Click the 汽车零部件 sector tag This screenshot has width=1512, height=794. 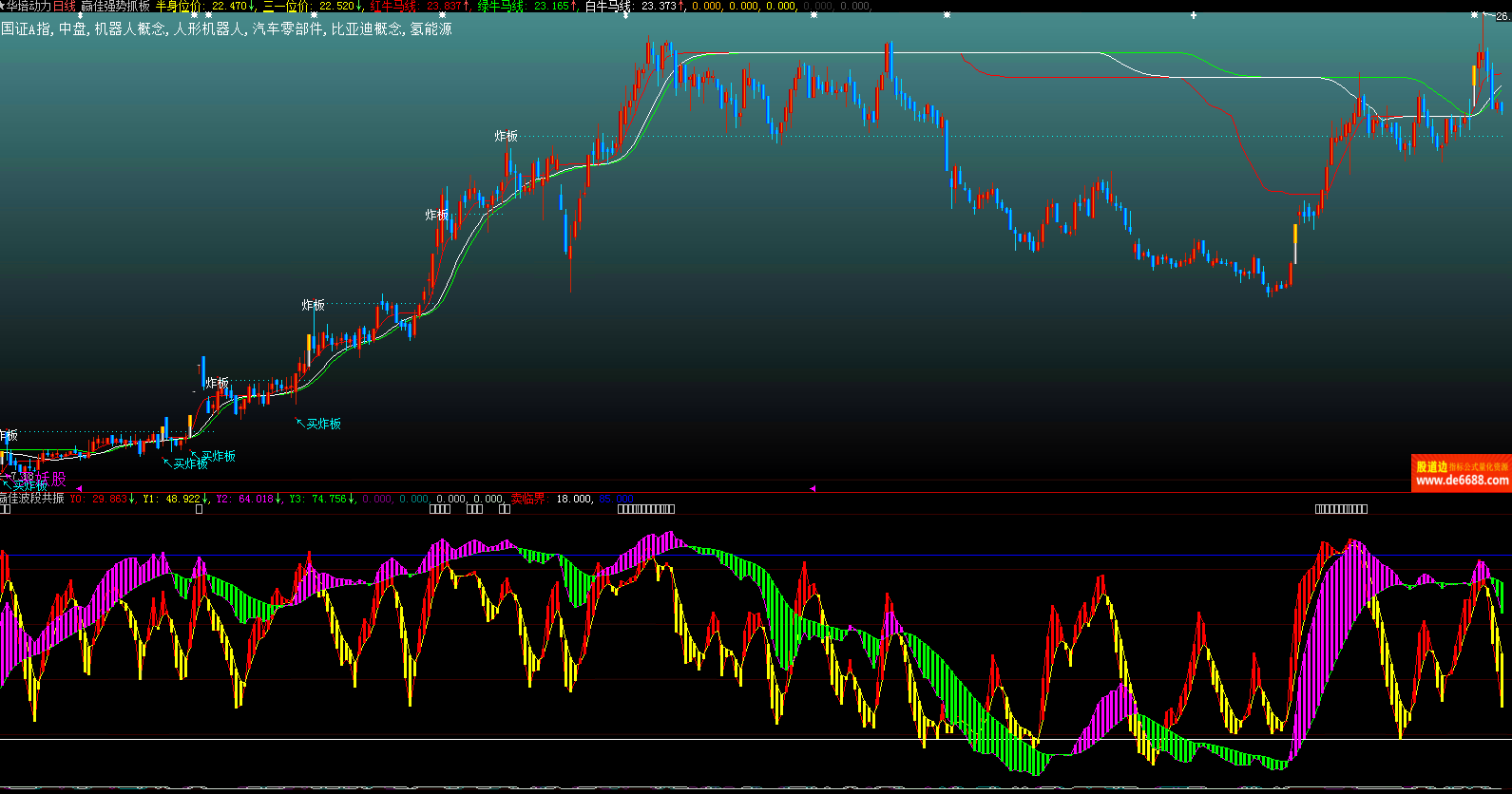[x=287, y=29]
